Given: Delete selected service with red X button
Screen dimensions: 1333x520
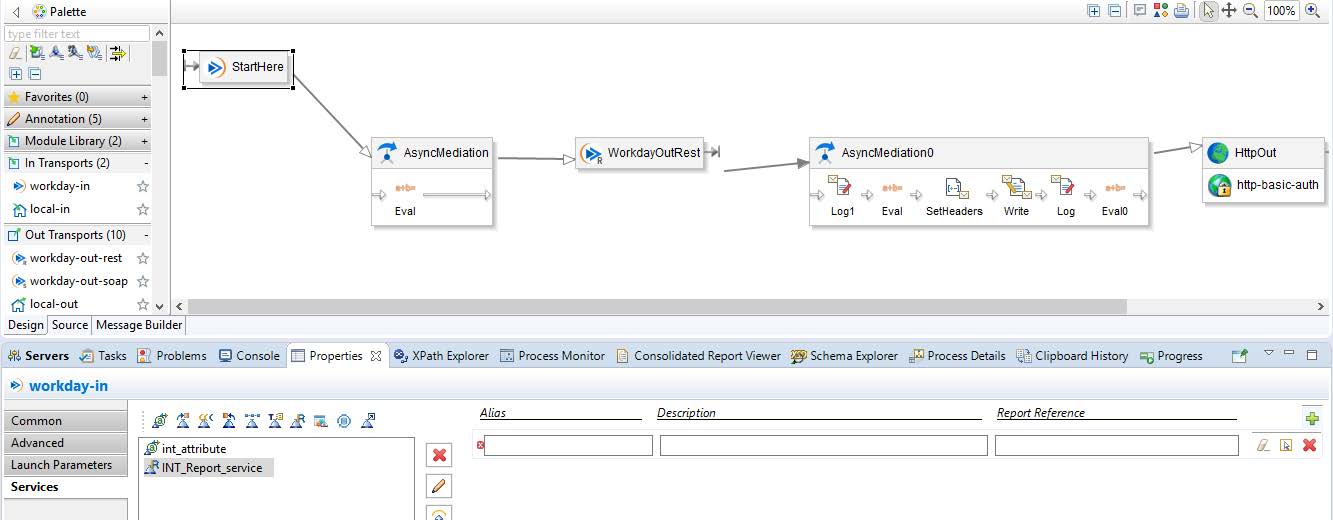Looking at the screenshot, I should pos(438,456).
